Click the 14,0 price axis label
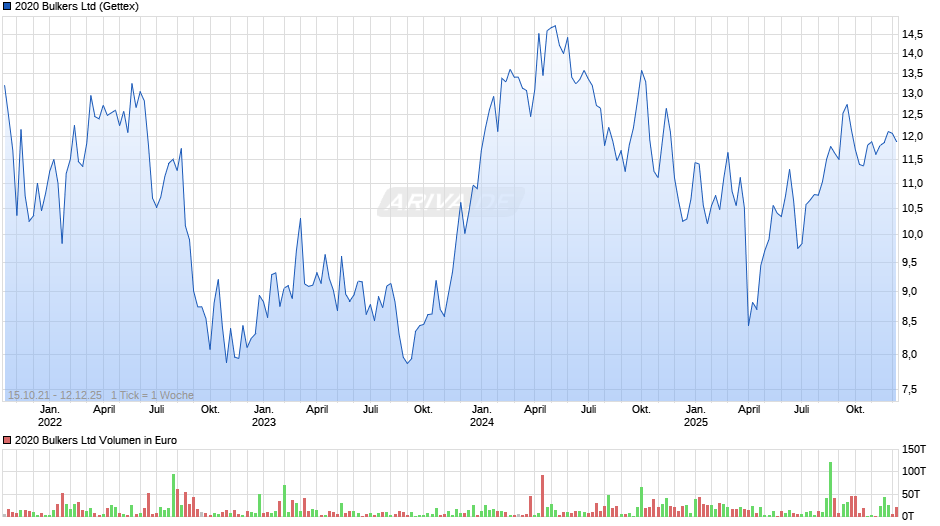940x526 pixels. coord(912,53)
